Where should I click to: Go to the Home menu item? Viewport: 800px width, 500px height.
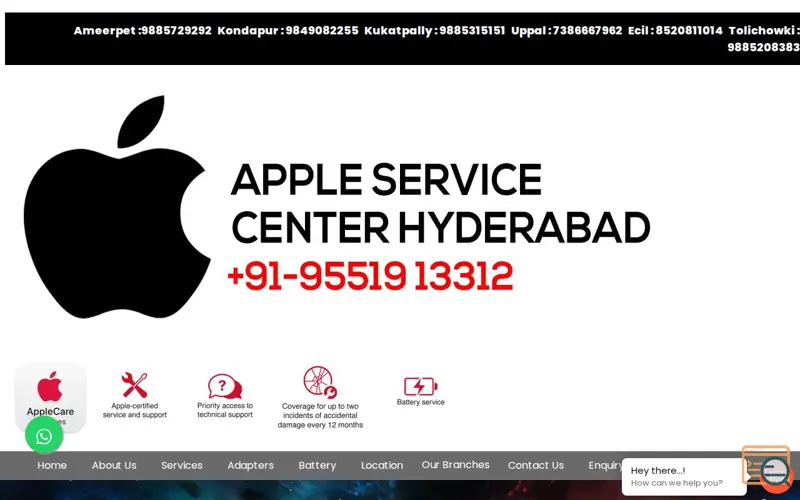tap(52, 465)
